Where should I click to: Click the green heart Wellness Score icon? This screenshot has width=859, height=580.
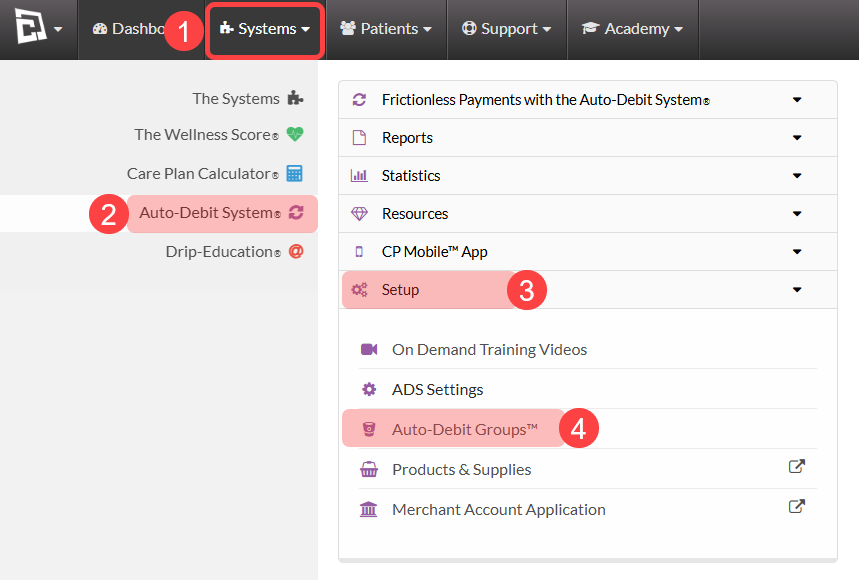tap(295, 134)
